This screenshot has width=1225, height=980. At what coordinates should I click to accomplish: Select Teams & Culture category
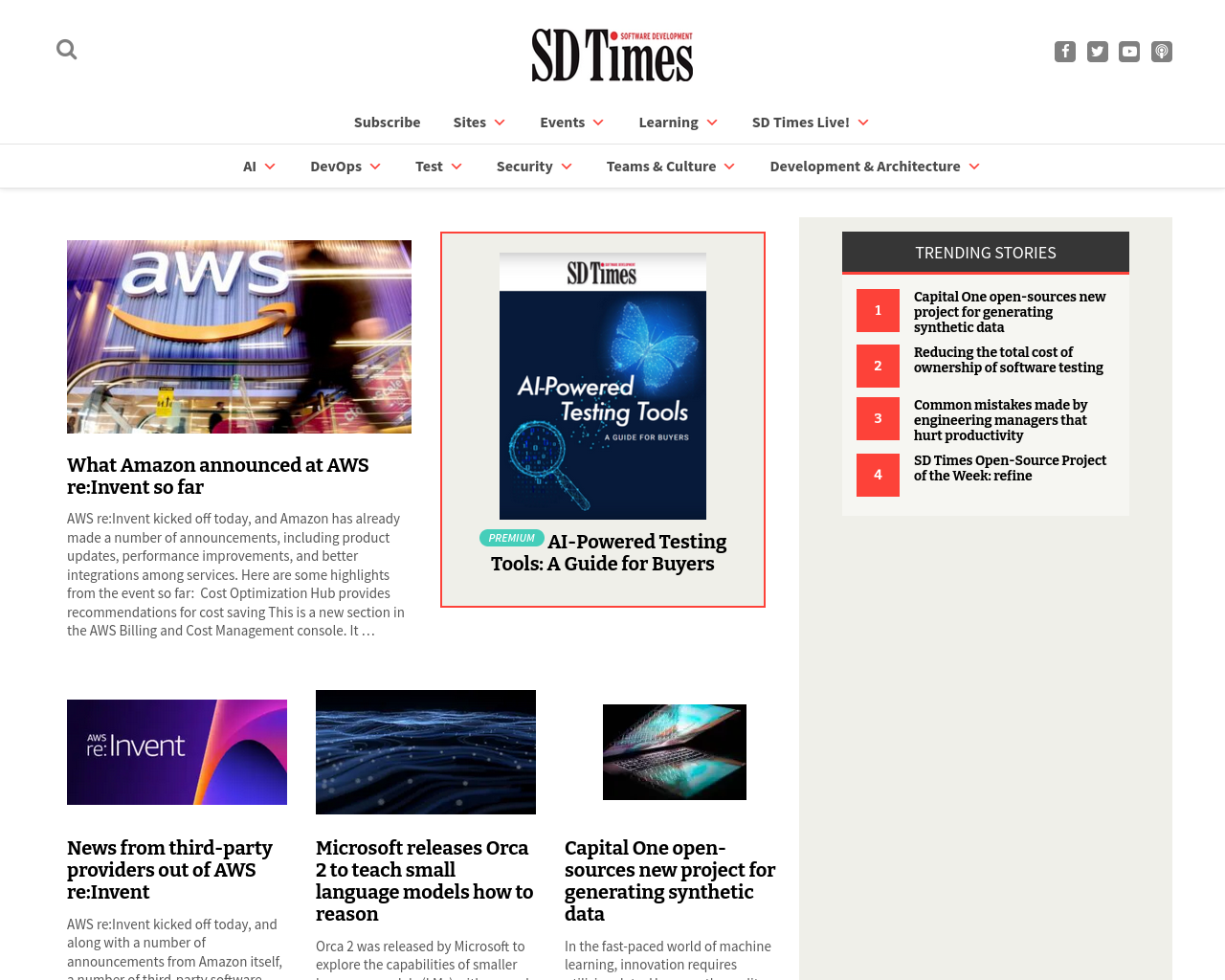(x=661, y=167)
